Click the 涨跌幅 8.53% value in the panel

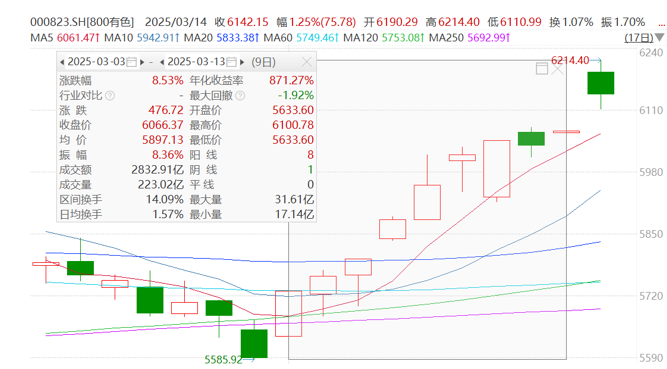[x=168, y=80]
